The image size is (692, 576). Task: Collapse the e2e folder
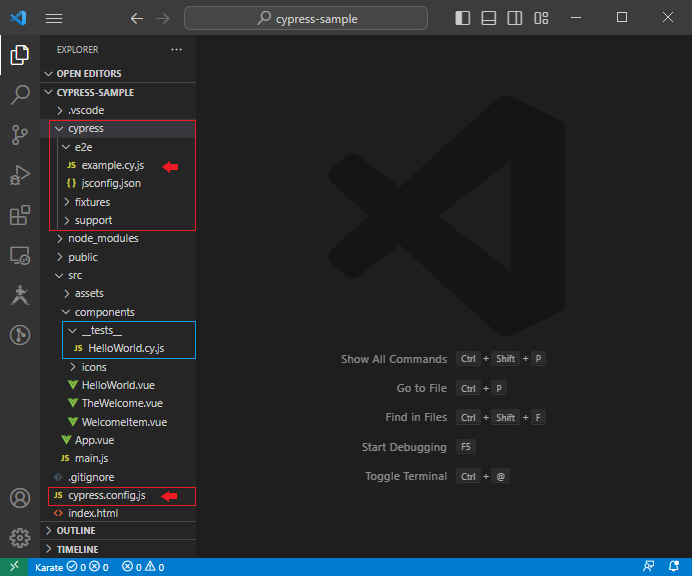pos(118,147)
